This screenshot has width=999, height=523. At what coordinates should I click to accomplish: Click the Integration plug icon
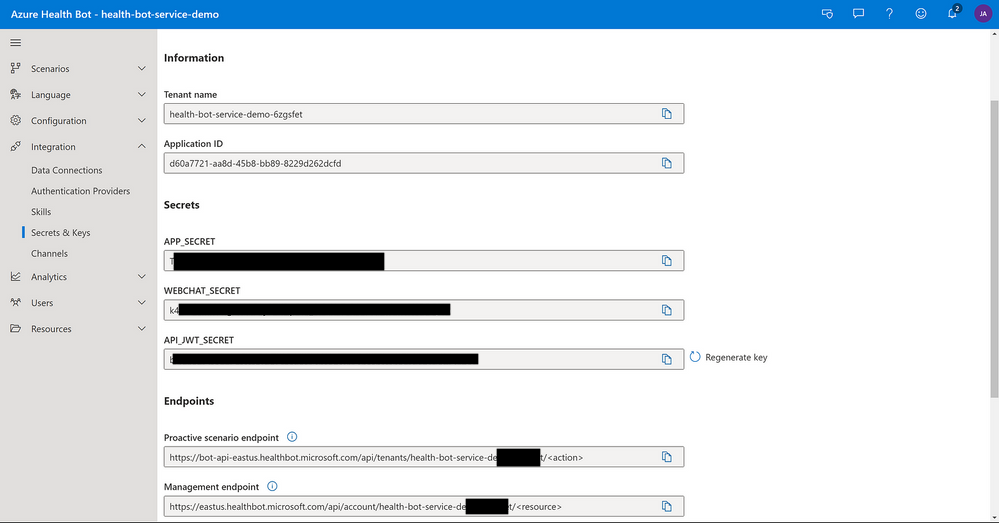click(15, 147)
